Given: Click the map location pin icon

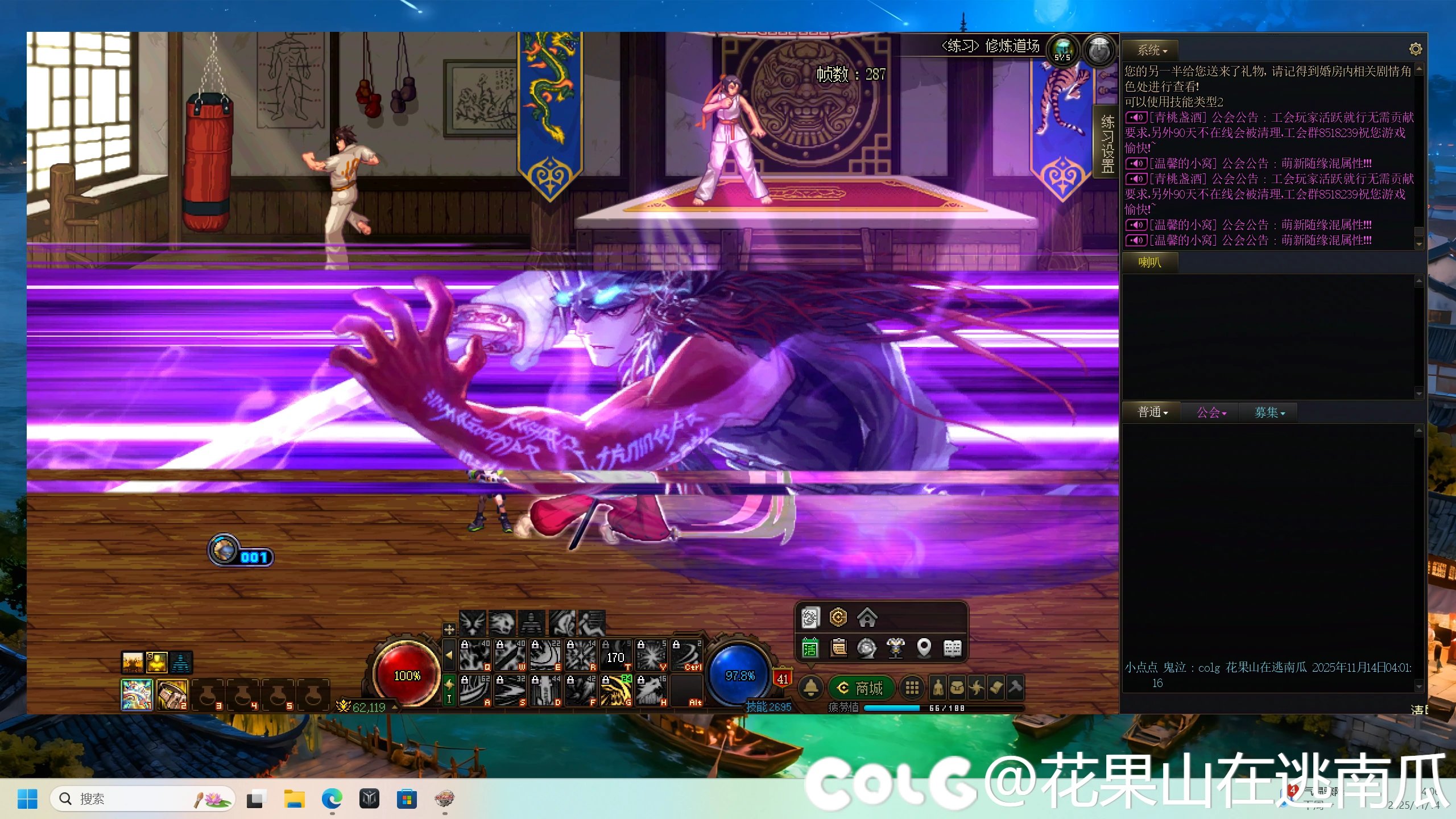Looking at the screenshot, I should (924, 648).
